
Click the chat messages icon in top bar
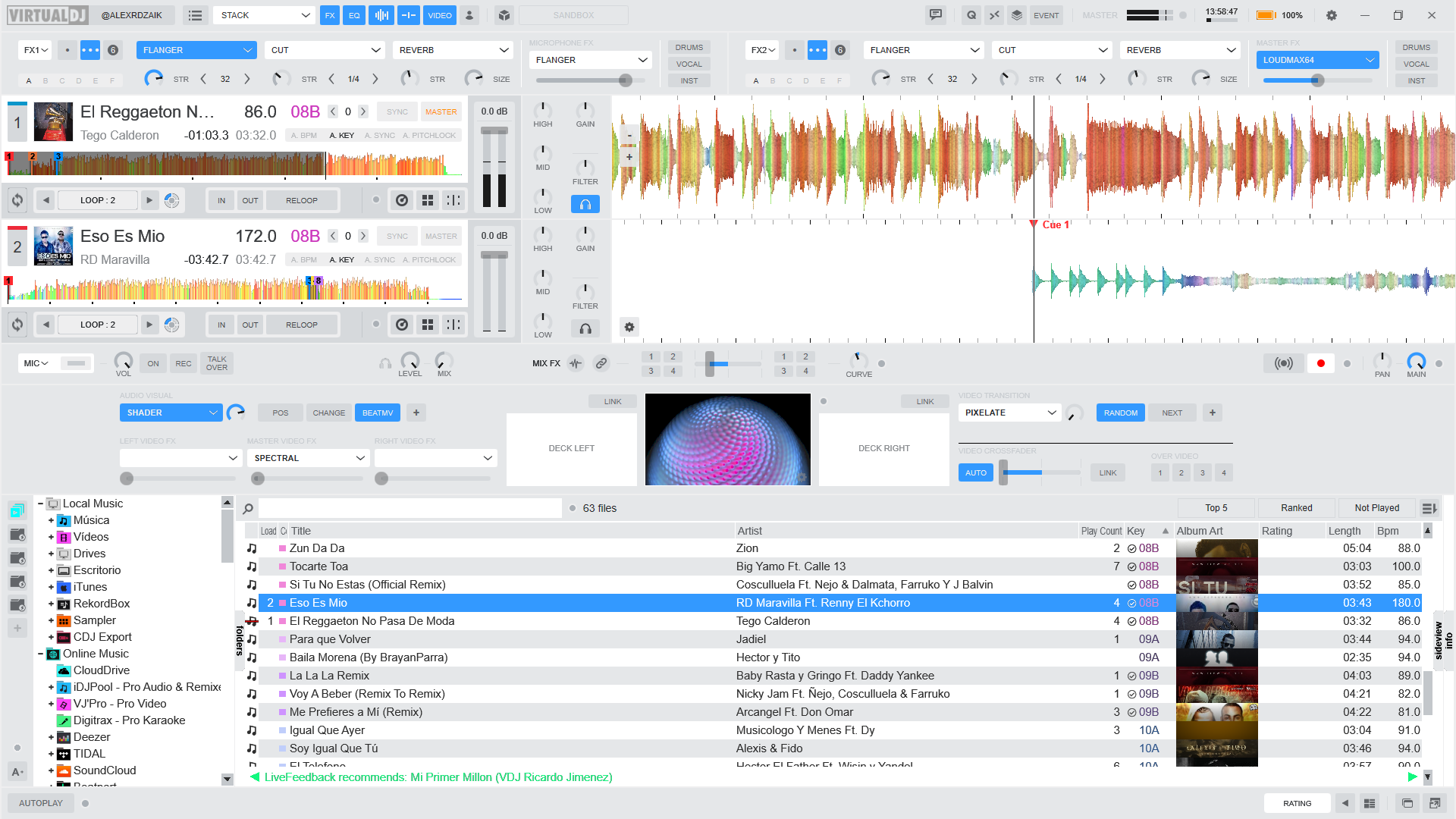click(936, 15)
